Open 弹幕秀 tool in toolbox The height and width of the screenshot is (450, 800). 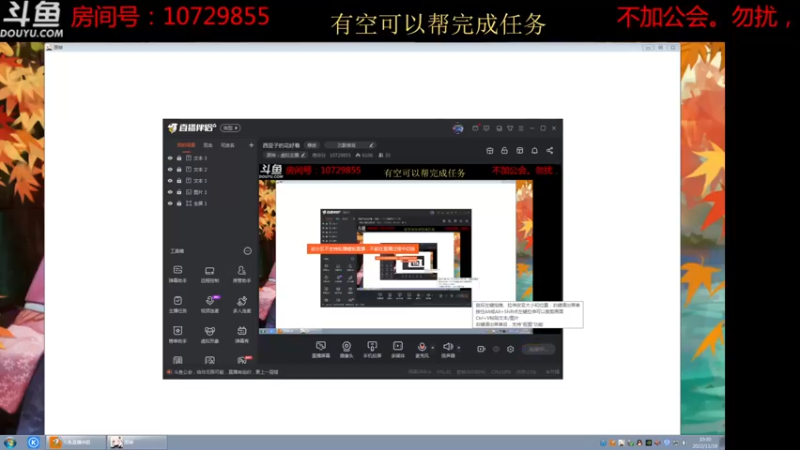point(242,334)
